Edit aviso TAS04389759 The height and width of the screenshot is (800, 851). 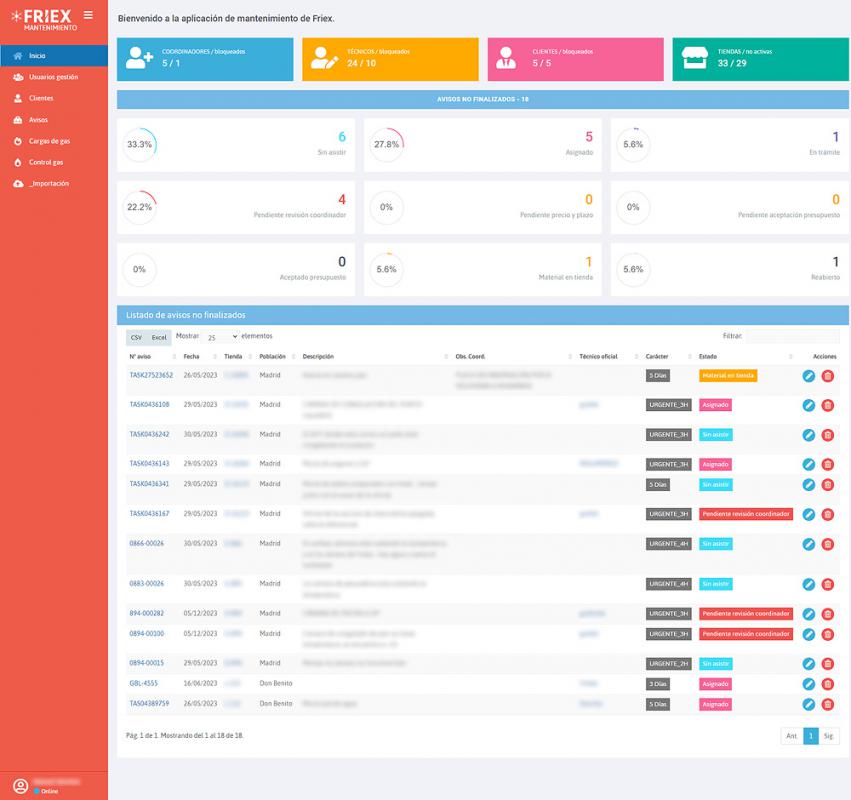coord(808,704)
